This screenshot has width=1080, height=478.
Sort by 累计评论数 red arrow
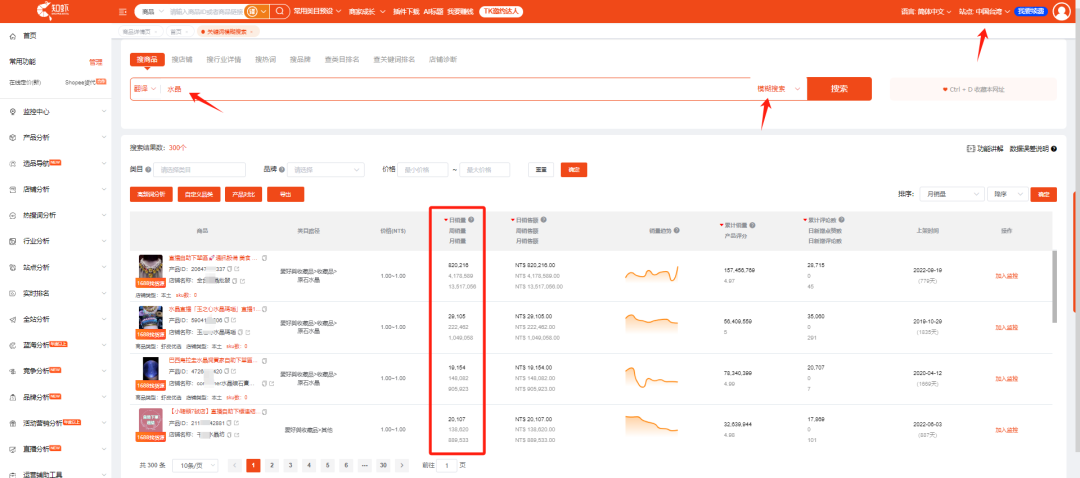click(x=805, y=220)
